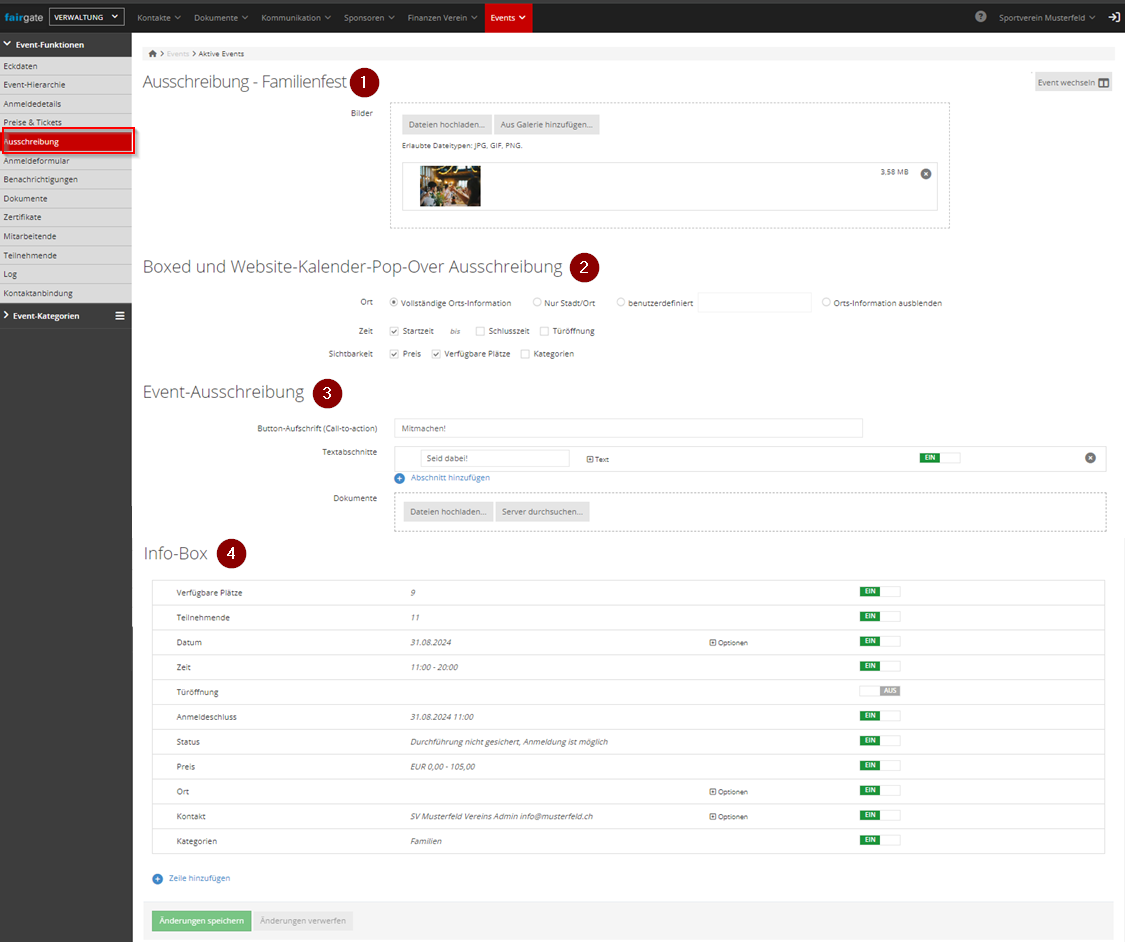Click plus icon beside Zeile hinzufügen
Image resolution: width=1125 pixels, height=942 pixels.
point(157,878)
